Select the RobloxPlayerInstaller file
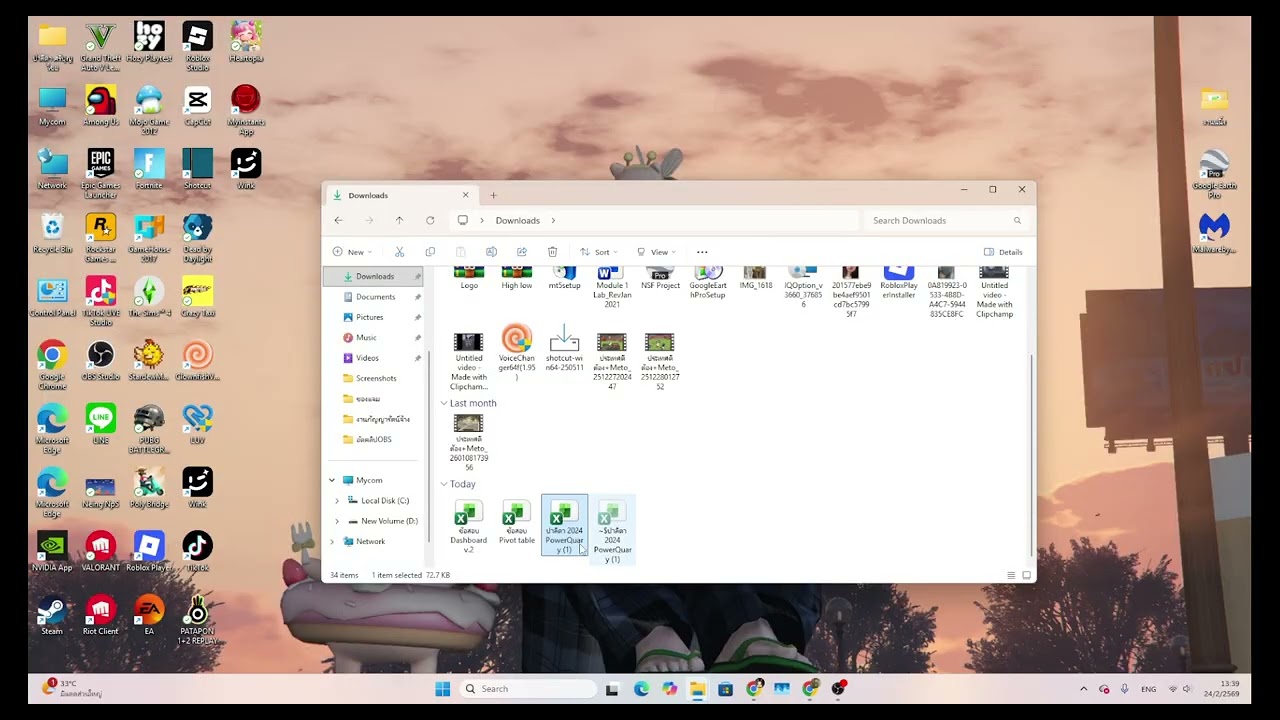Screen dimensions: 1280x720 pos(898,284)
